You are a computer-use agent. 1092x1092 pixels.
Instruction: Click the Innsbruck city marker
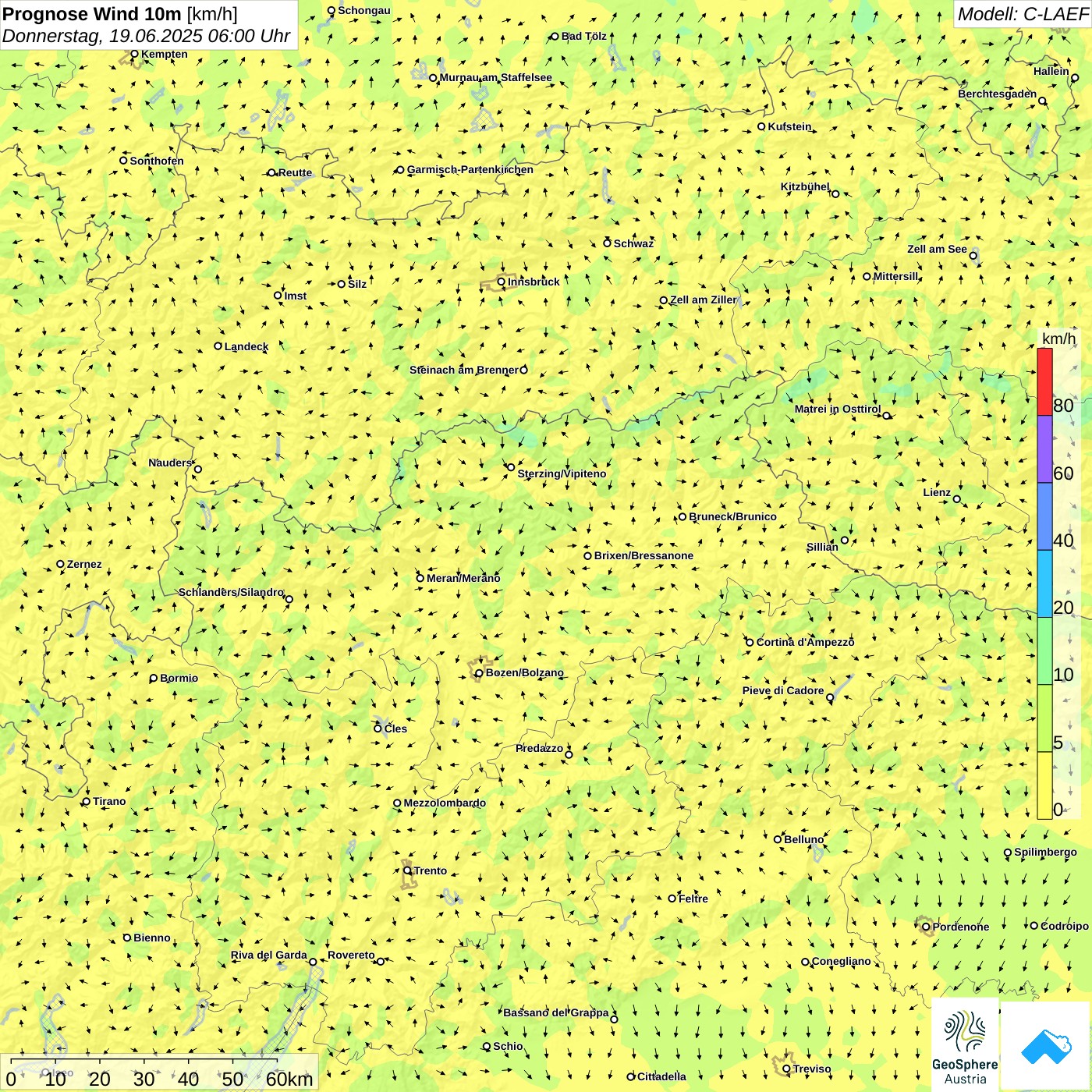click(x=502, y=282)
